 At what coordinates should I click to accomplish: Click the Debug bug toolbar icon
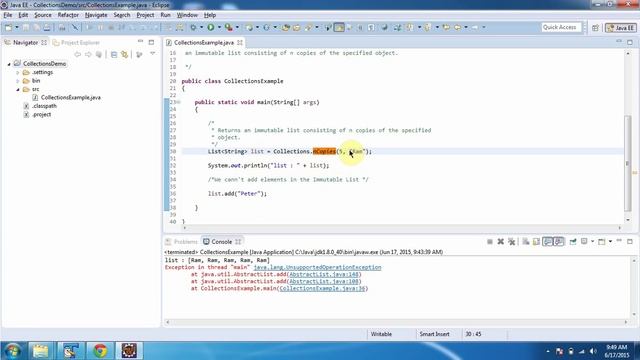[193, 27]
